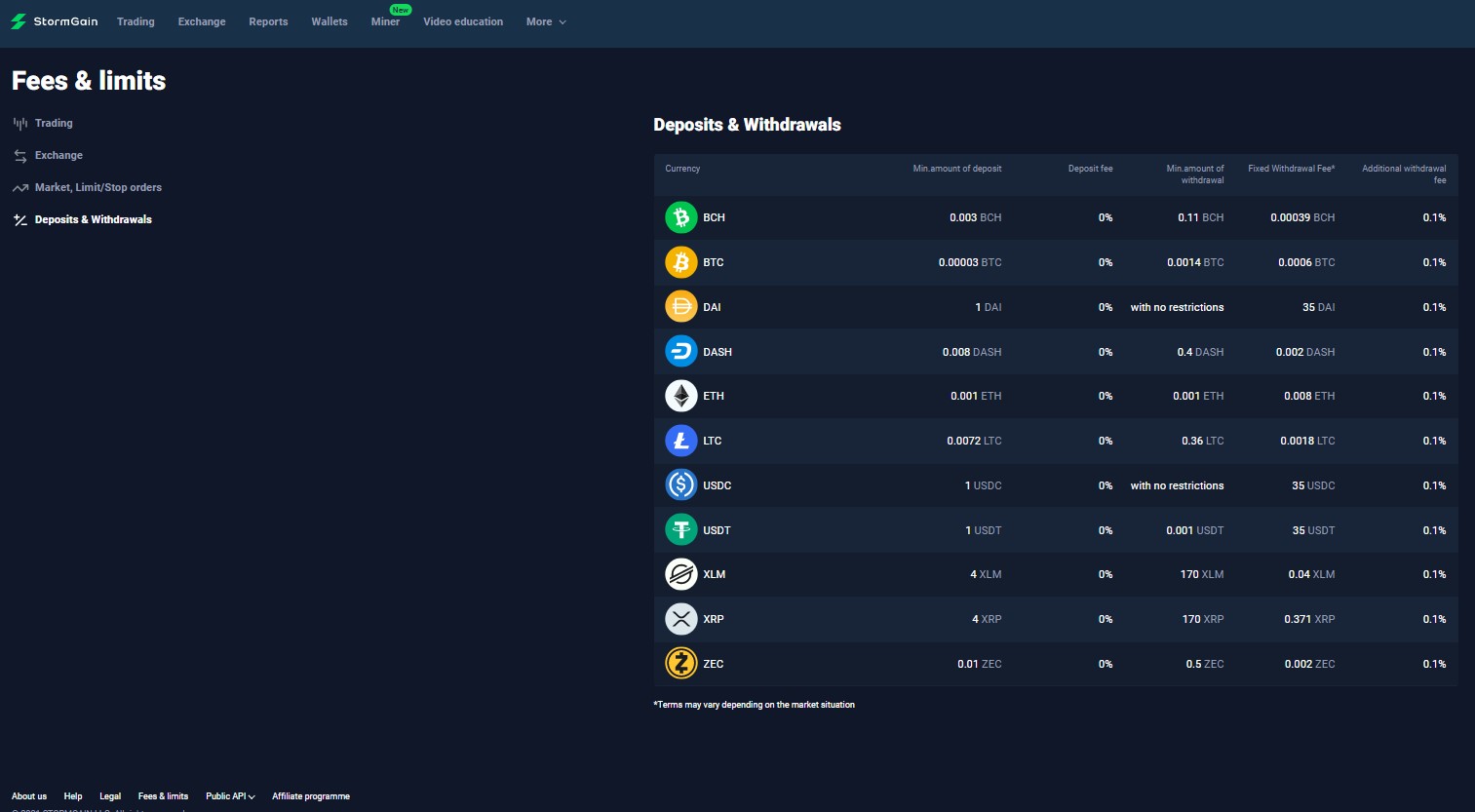Click the StormGain logo icon
The width and height of the screenshot is (1475, 812).
[x=19, y=21]
